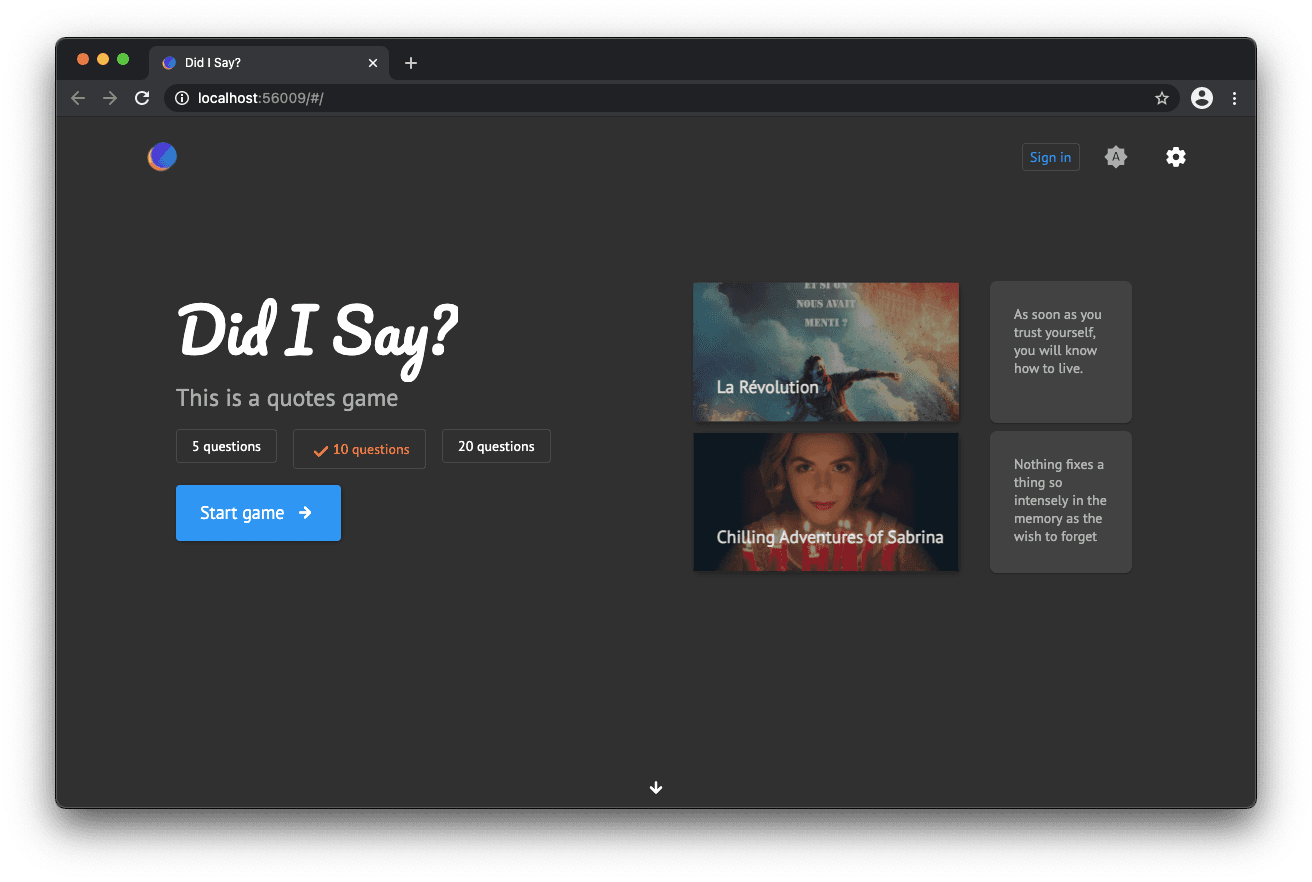This screenshot has height=882, width=1312.
Task: Open the Chrome profile avatar icon
Action: 1202,98
